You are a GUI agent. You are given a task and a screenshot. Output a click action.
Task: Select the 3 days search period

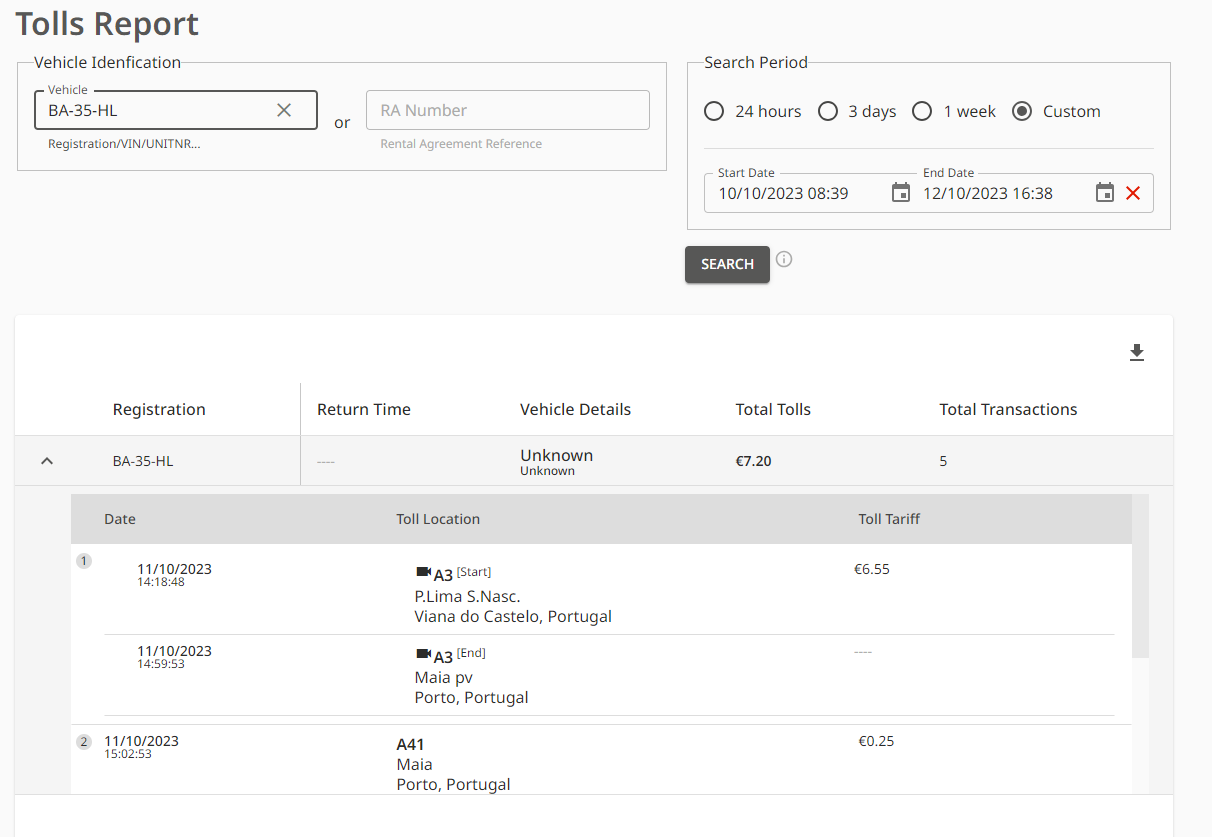[828, 111]
